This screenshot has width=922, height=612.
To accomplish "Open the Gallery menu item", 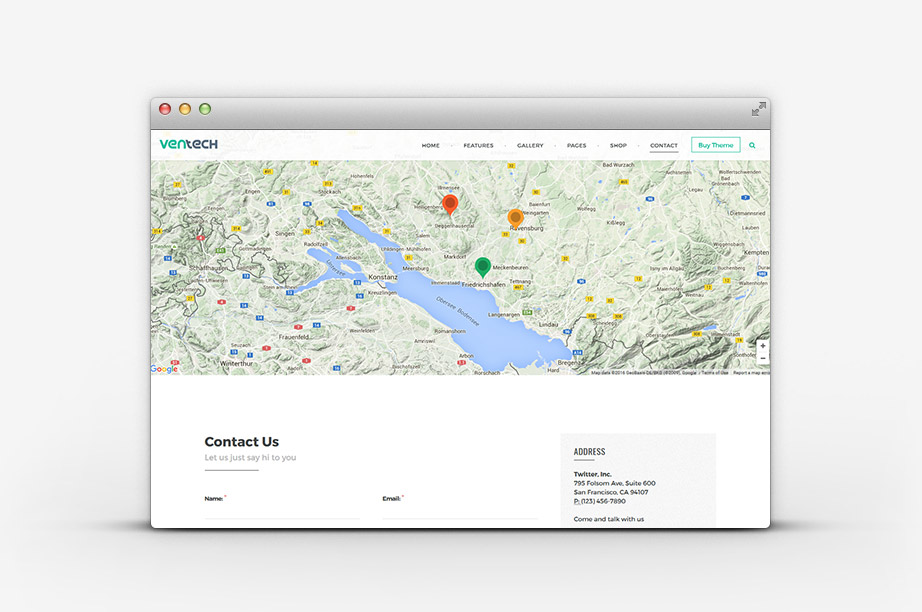I will [530, 145].
